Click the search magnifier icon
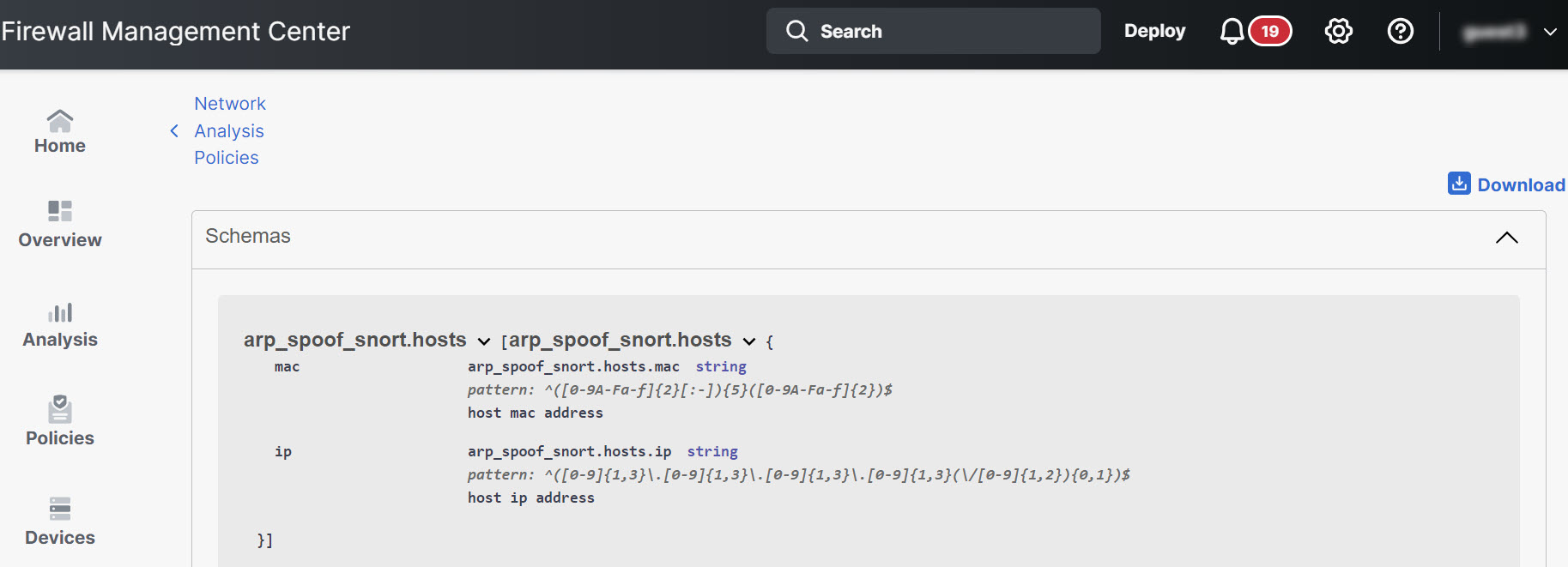This screenshot has width=1568, height=567. coord(796,32)
